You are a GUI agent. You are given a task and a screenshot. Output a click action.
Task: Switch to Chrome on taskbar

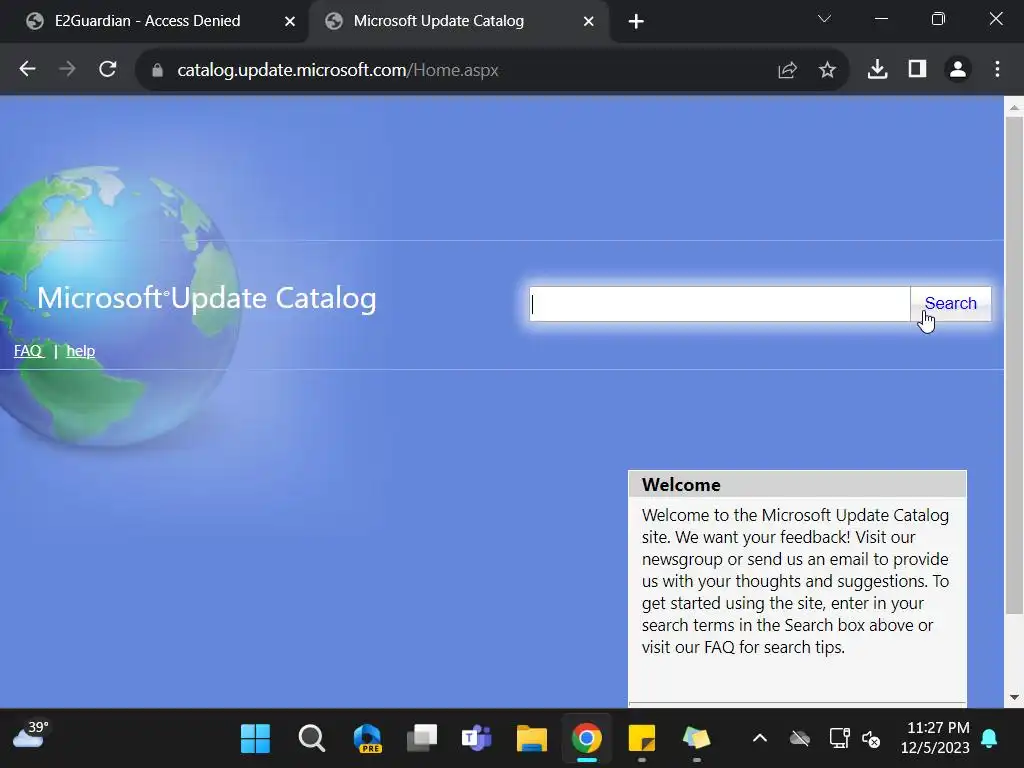(586, 739)
